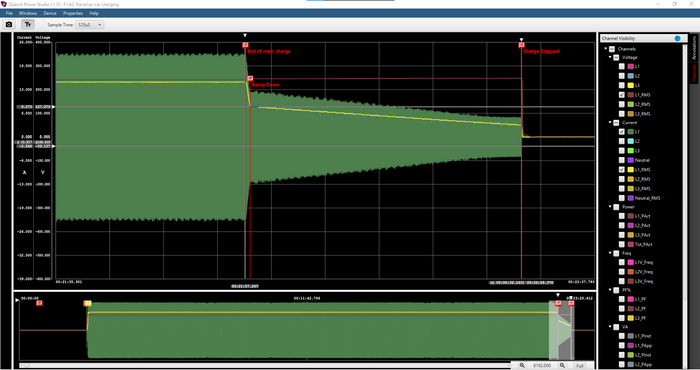Toggle L3_PF channel checkbox
This screenshot has height=370, width=700.
point(621,318)
